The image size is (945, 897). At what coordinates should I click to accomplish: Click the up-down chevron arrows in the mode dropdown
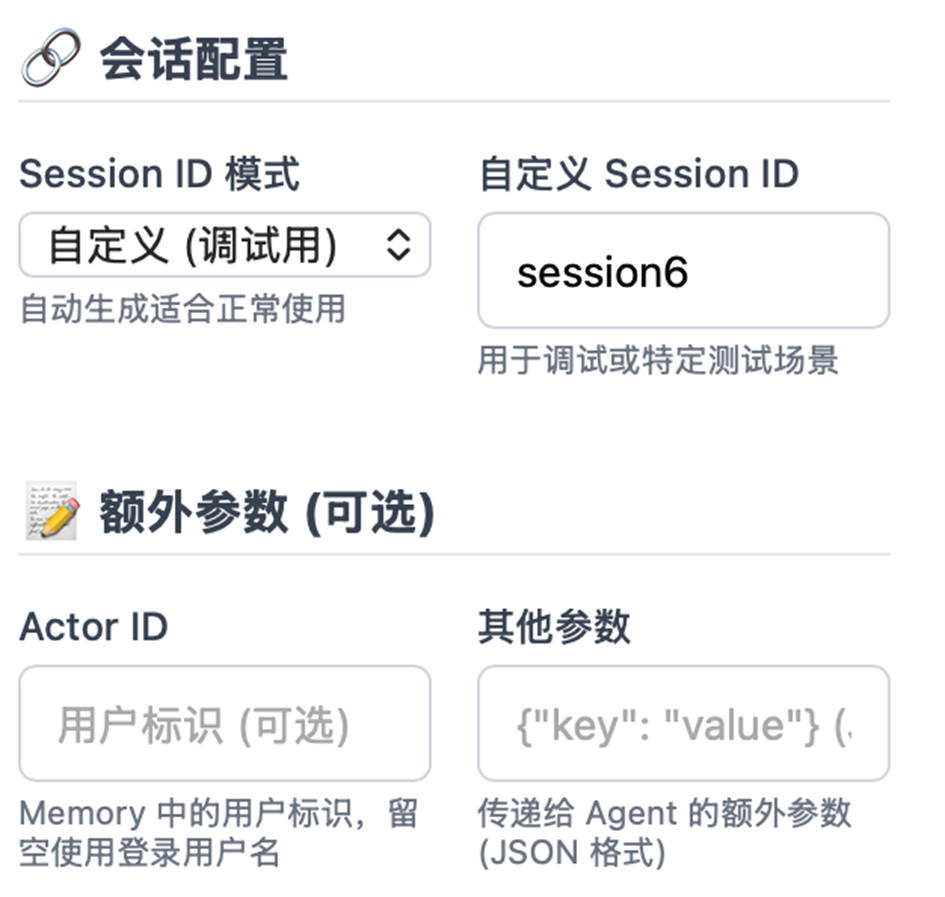398,245
